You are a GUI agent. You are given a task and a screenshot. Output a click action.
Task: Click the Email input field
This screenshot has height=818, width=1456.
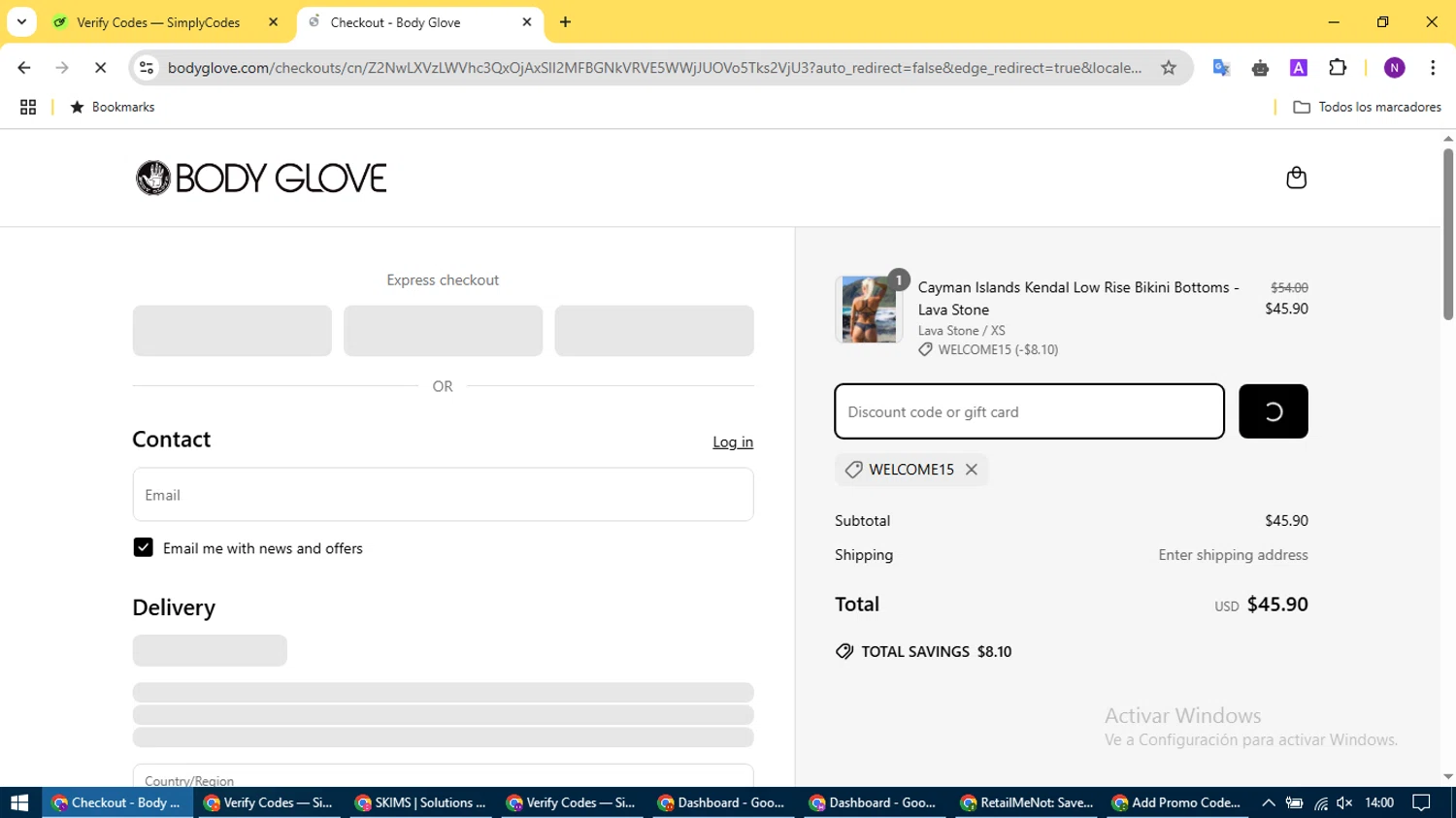[443, 495]
